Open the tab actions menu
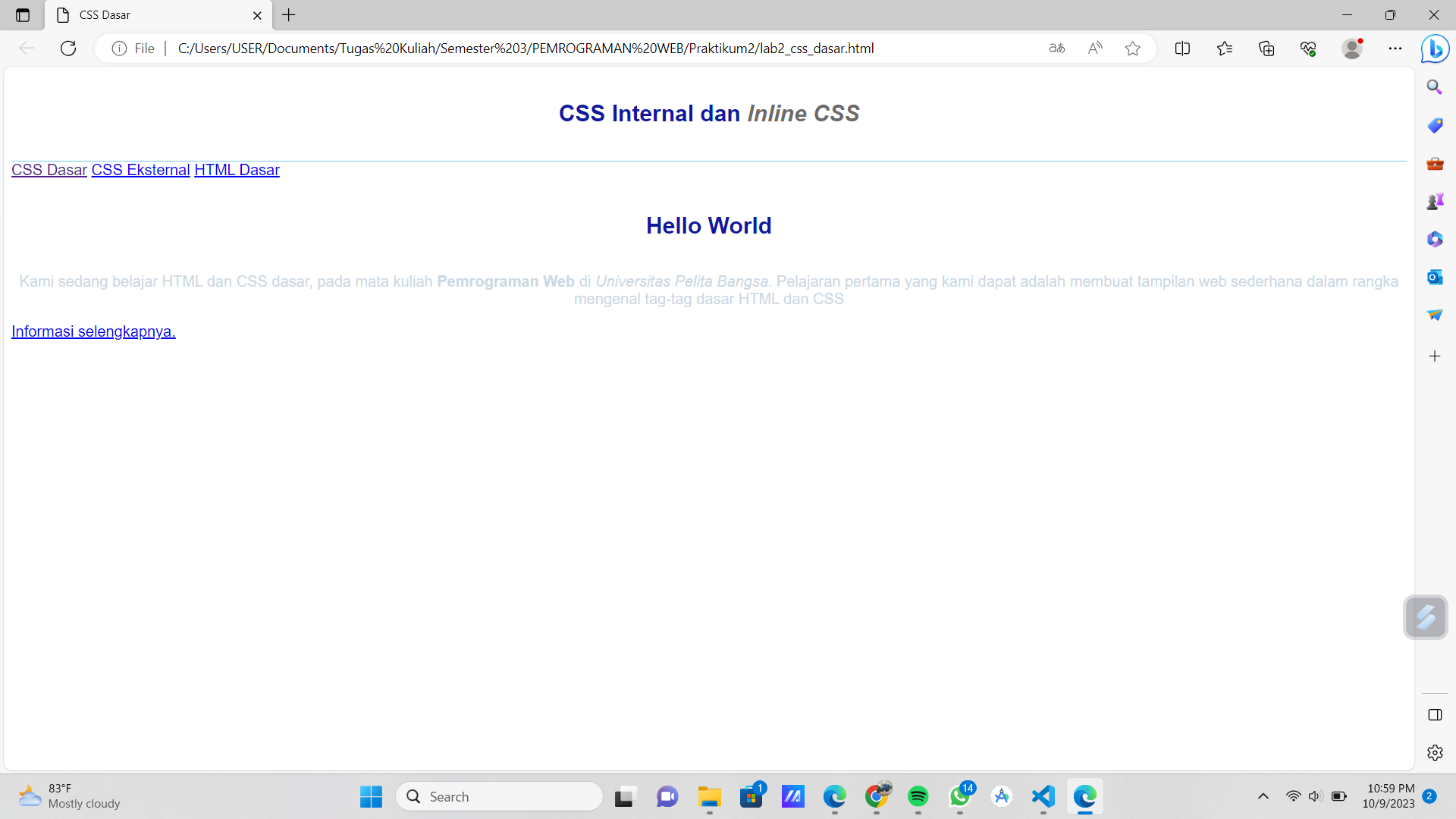Viewport: 1456px width, 819px height. [x=21, y=14]
